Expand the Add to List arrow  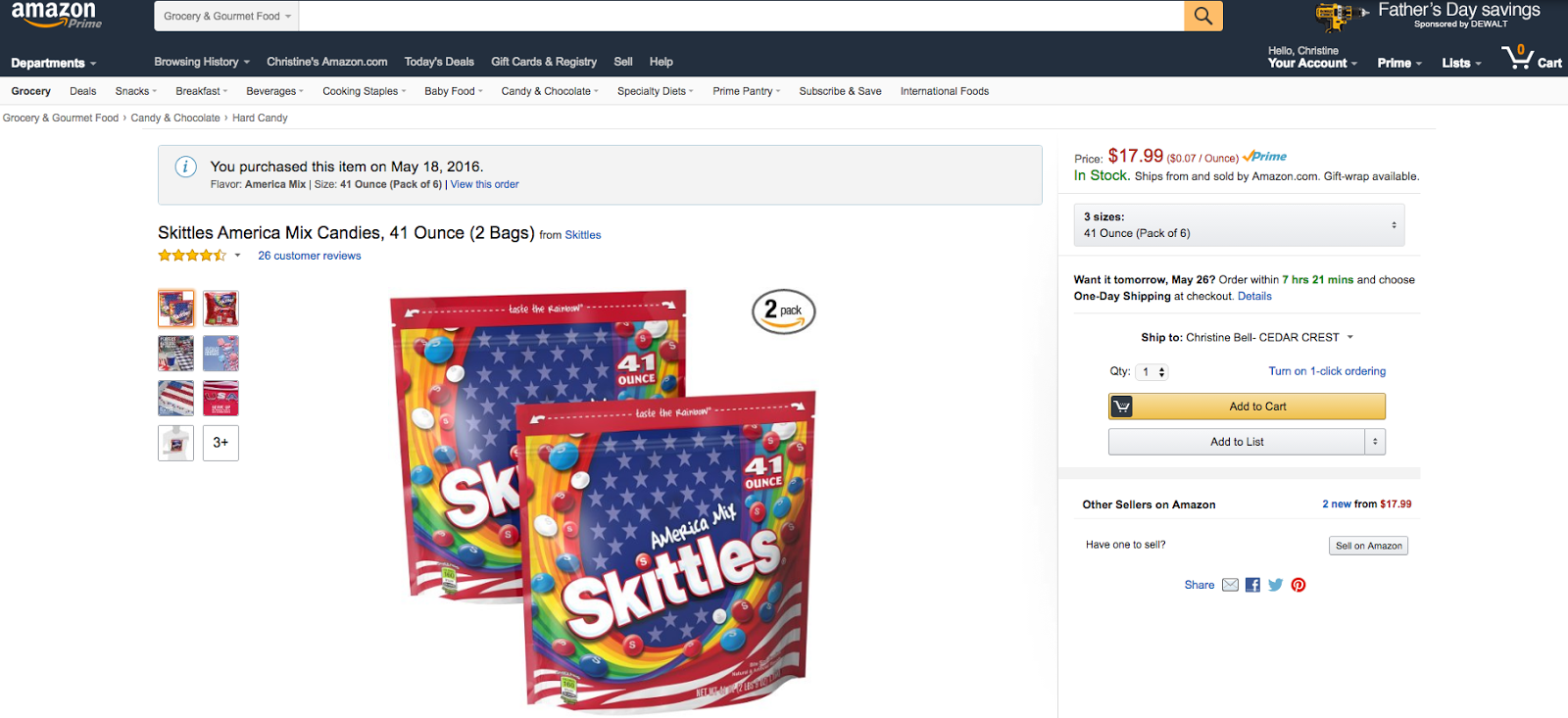point(1375,442)
